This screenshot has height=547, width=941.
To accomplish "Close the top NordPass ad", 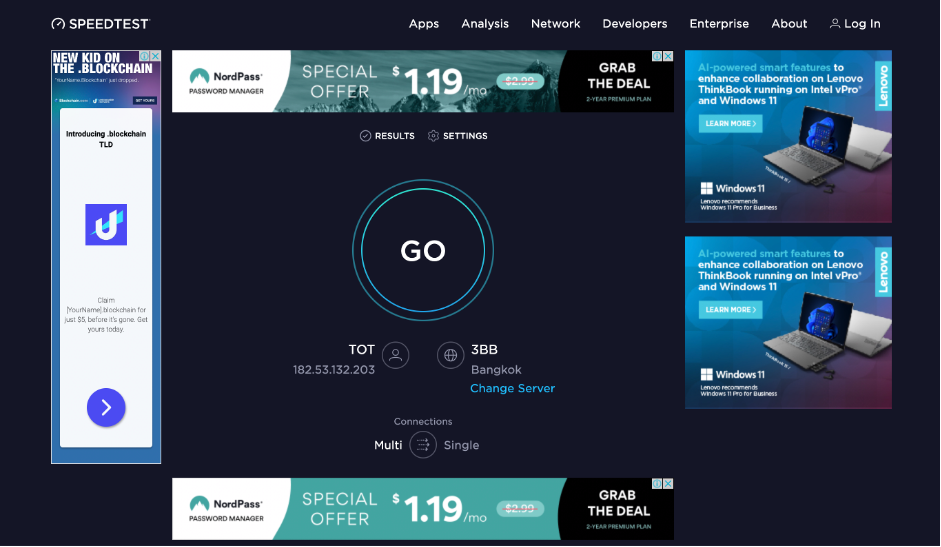I will pos(668,56).
